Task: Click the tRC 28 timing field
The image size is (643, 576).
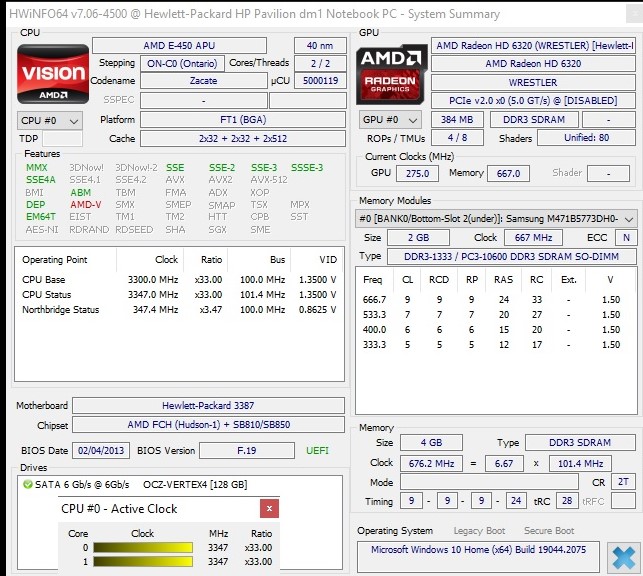Action: coord(567,501)
